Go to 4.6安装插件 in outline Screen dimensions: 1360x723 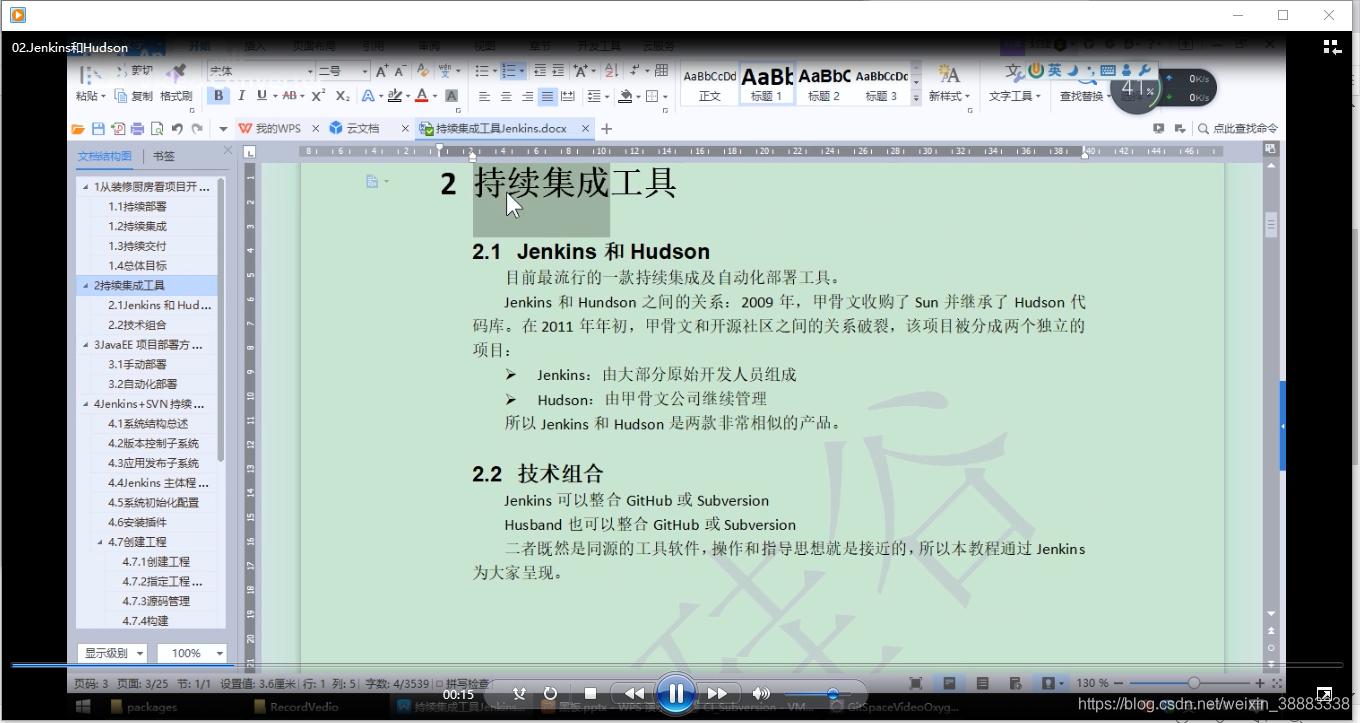(x=137, y=522)
